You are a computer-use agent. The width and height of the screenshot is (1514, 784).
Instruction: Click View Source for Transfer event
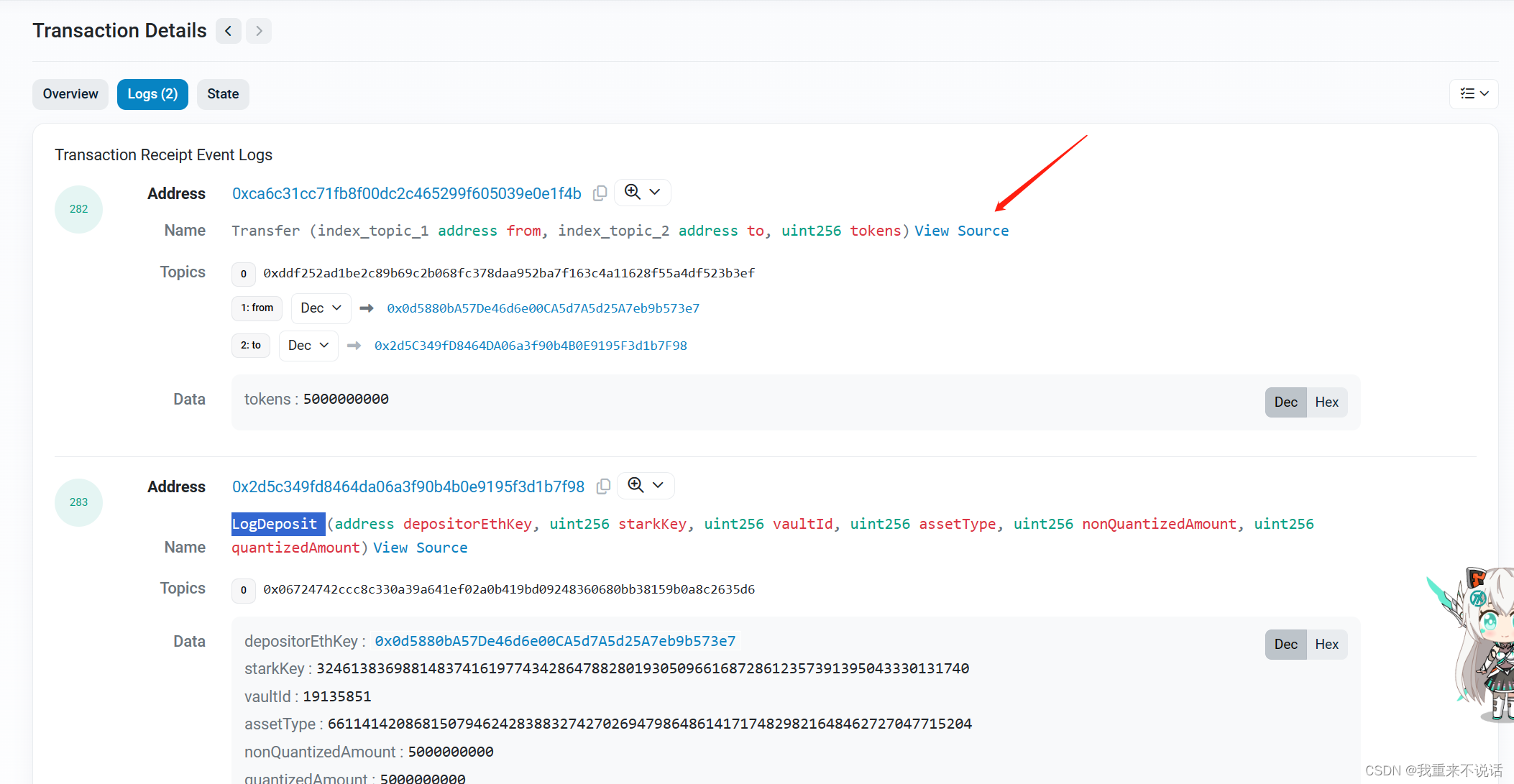961,231
